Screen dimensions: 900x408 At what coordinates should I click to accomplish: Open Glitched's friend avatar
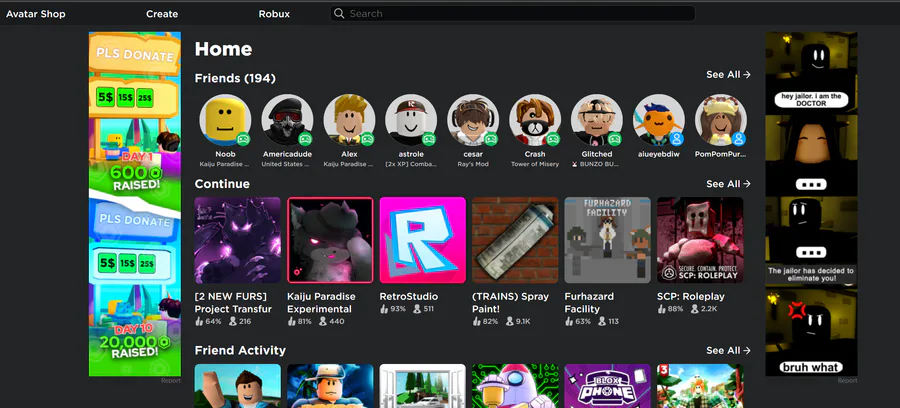pos(597,120)
